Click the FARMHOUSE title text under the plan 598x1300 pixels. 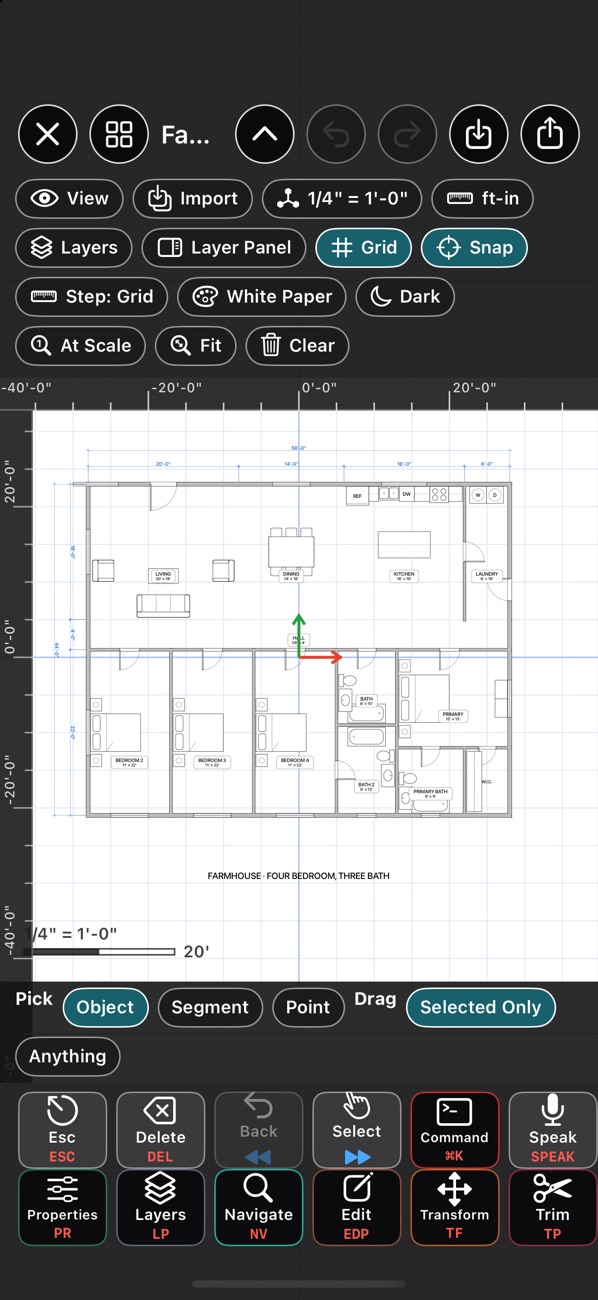click(298, 876)
